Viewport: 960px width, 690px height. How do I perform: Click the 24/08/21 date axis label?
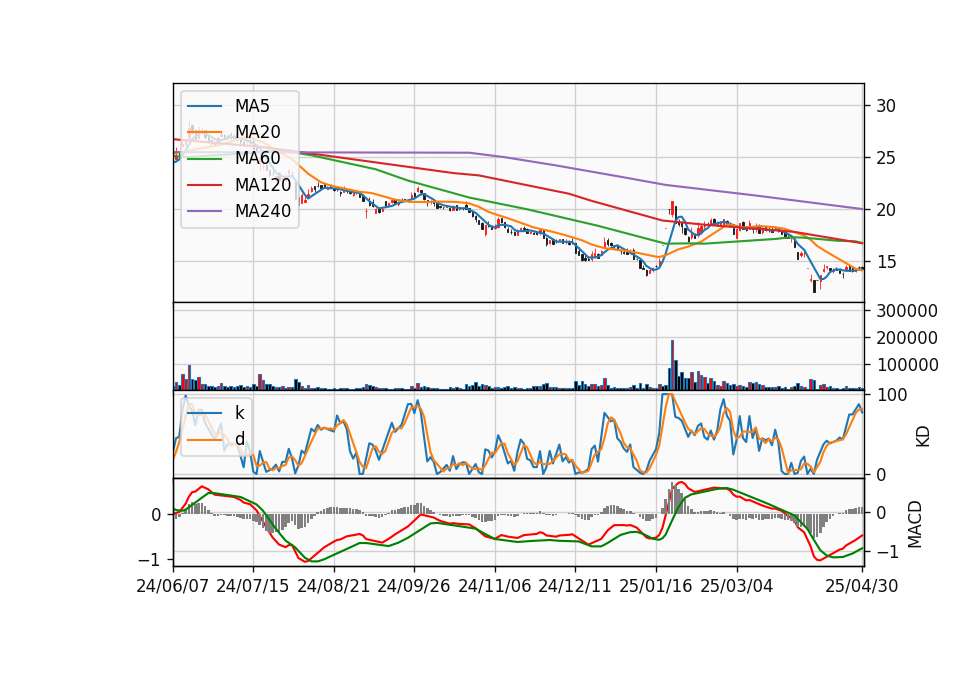[x=334, y=586]
